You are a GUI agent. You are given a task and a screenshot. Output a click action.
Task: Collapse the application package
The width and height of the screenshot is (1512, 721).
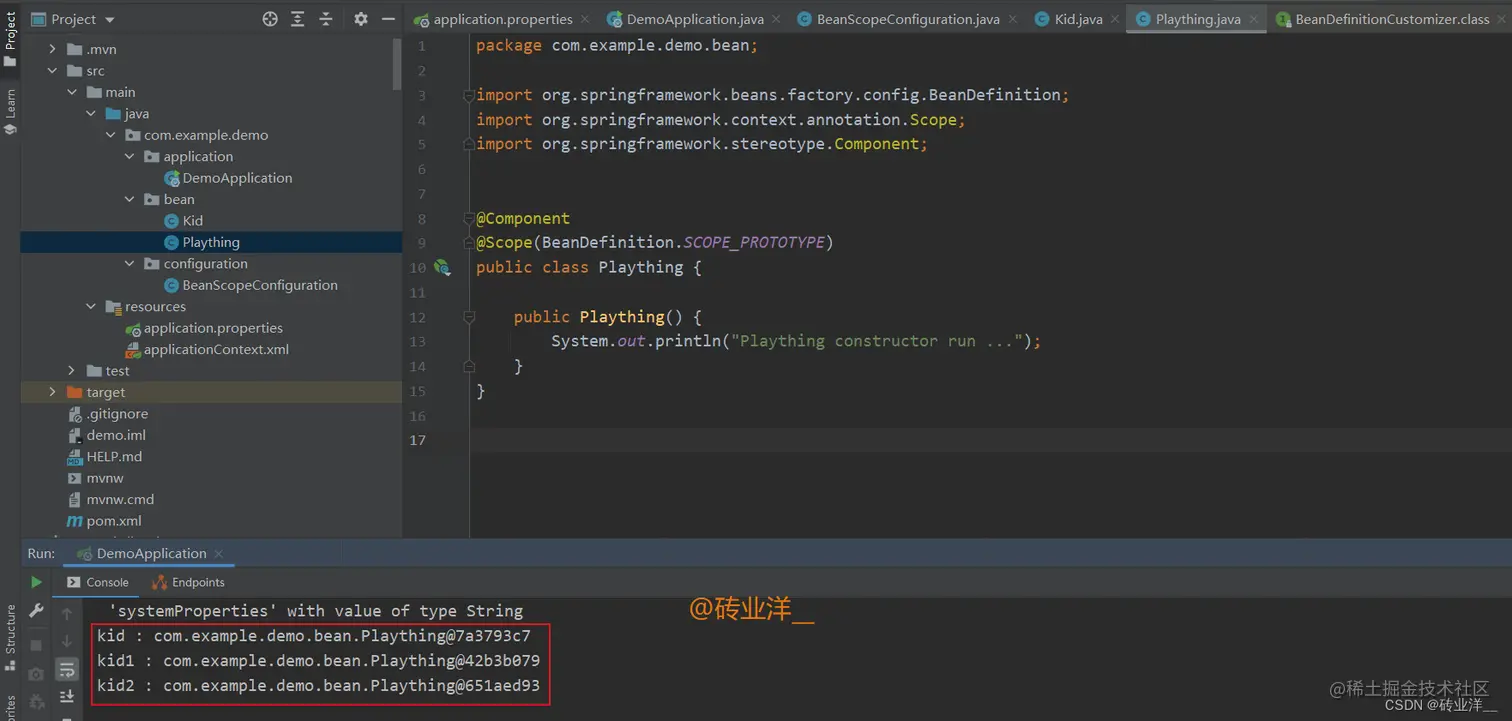(129, 157)
